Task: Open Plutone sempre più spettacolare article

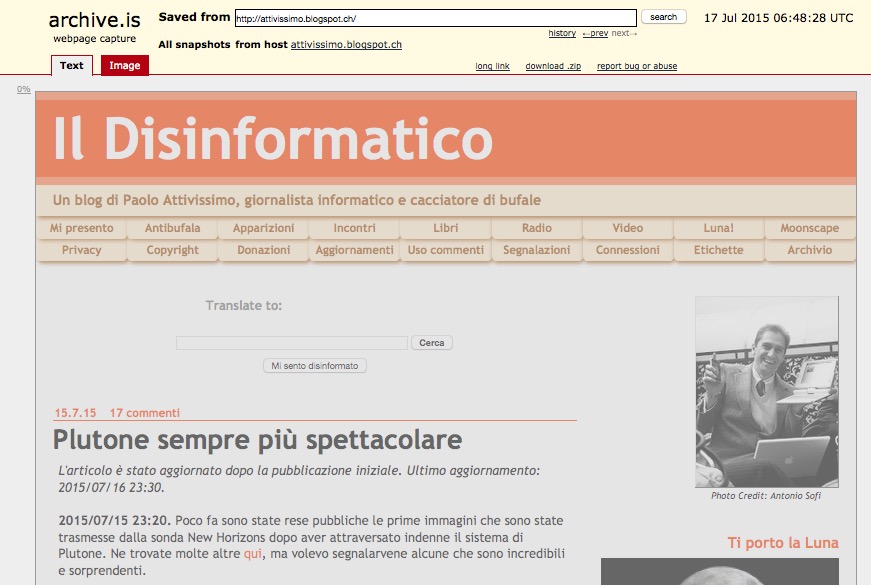Action: click(257, 439)
